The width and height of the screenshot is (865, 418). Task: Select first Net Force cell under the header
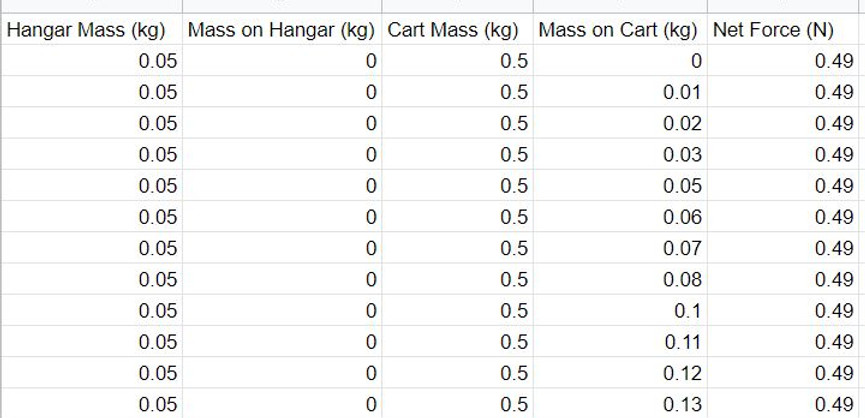coord(786,61)
